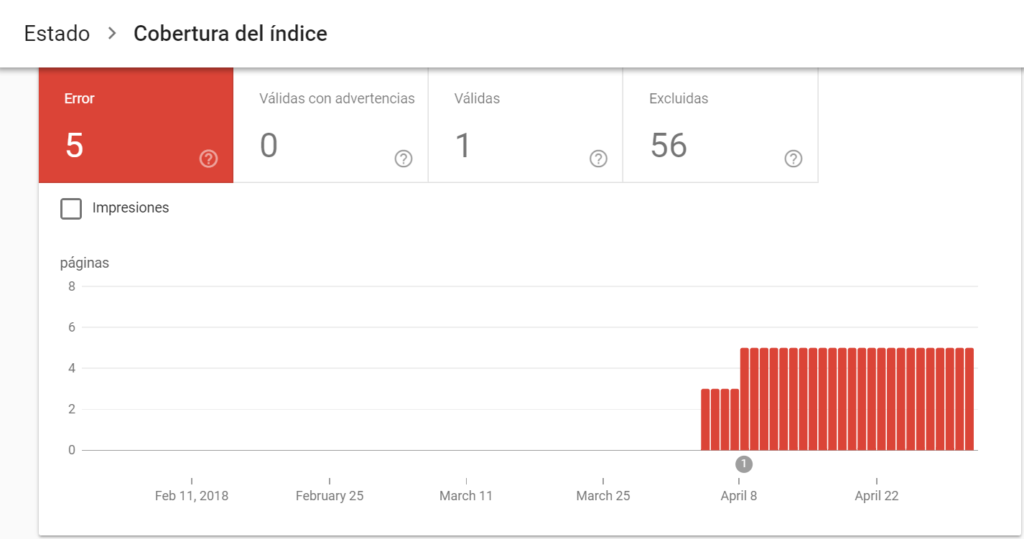Select the Válidas con advertencias card
Image resolution: width=1024 pixels, height=539 pixels.
pyautogui.click(x=330, y=125)
